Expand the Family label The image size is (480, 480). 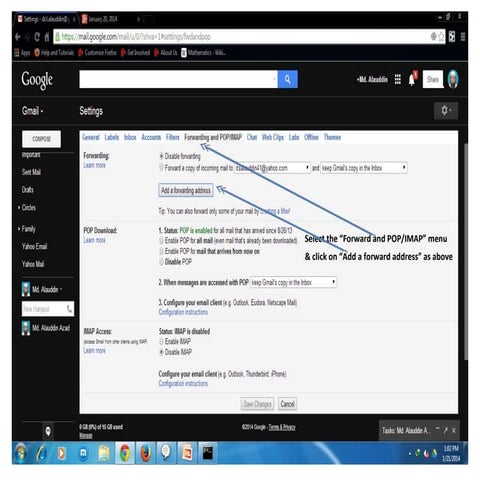19,229
